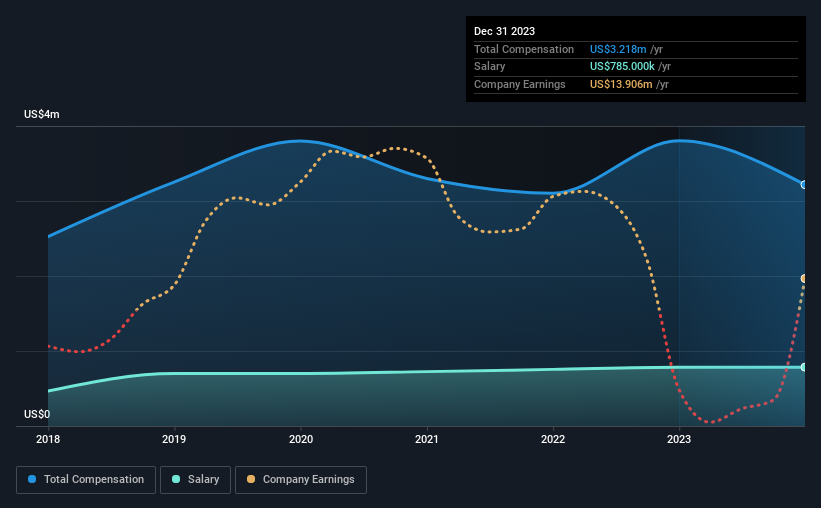Click the teal Salary legend dot
The width and height of the screenshot is (821, 508).
click(176, 479)
